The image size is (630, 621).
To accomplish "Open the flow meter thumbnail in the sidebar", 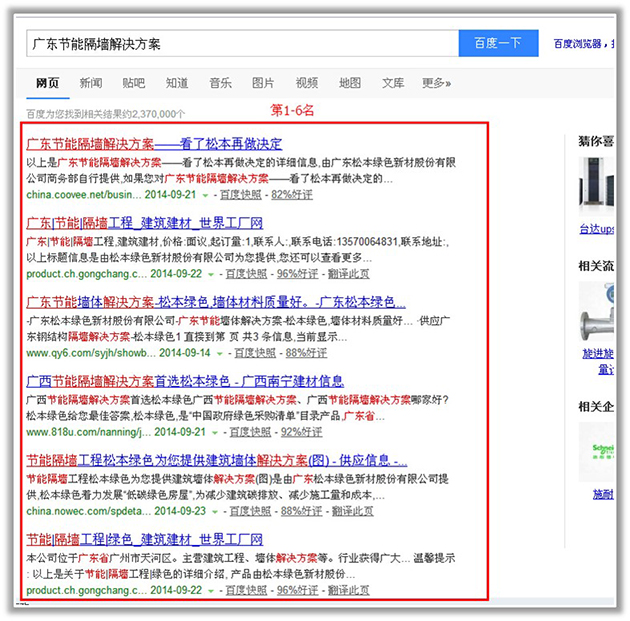I will (597, 312).
